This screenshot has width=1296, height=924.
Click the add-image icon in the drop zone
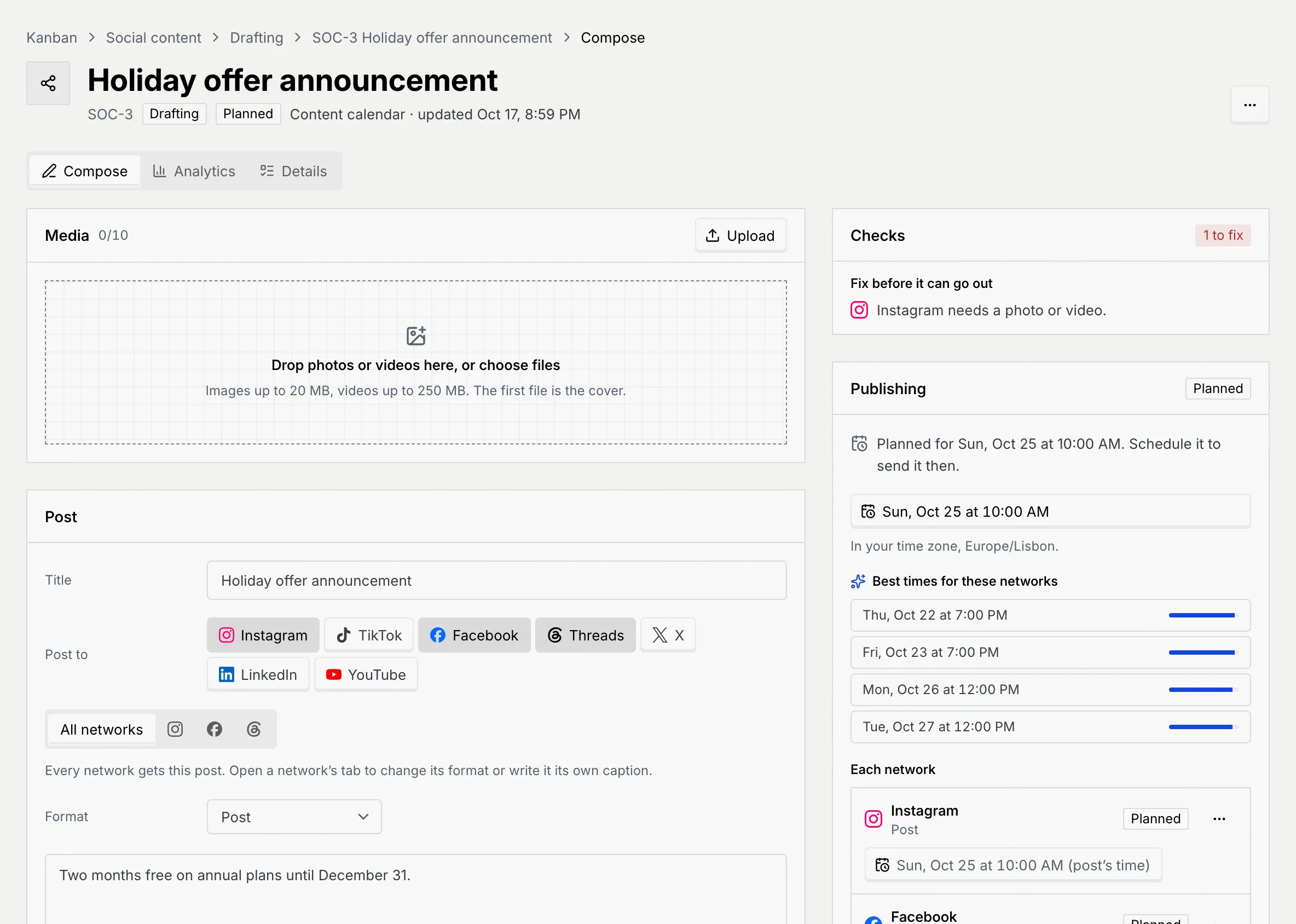pyautogui.click(x=416, y=336)
